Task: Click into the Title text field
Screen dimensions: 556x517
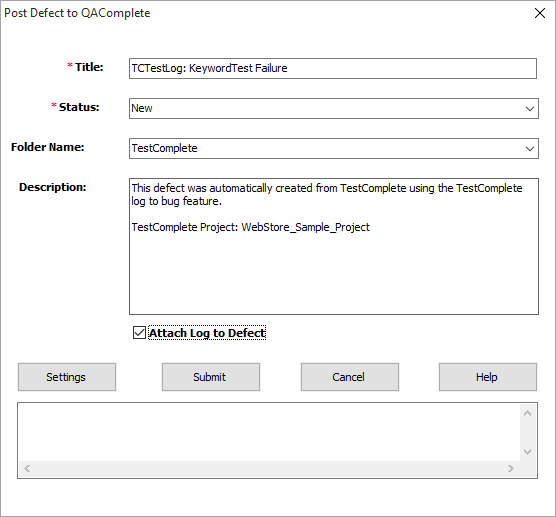Action: 333,68
